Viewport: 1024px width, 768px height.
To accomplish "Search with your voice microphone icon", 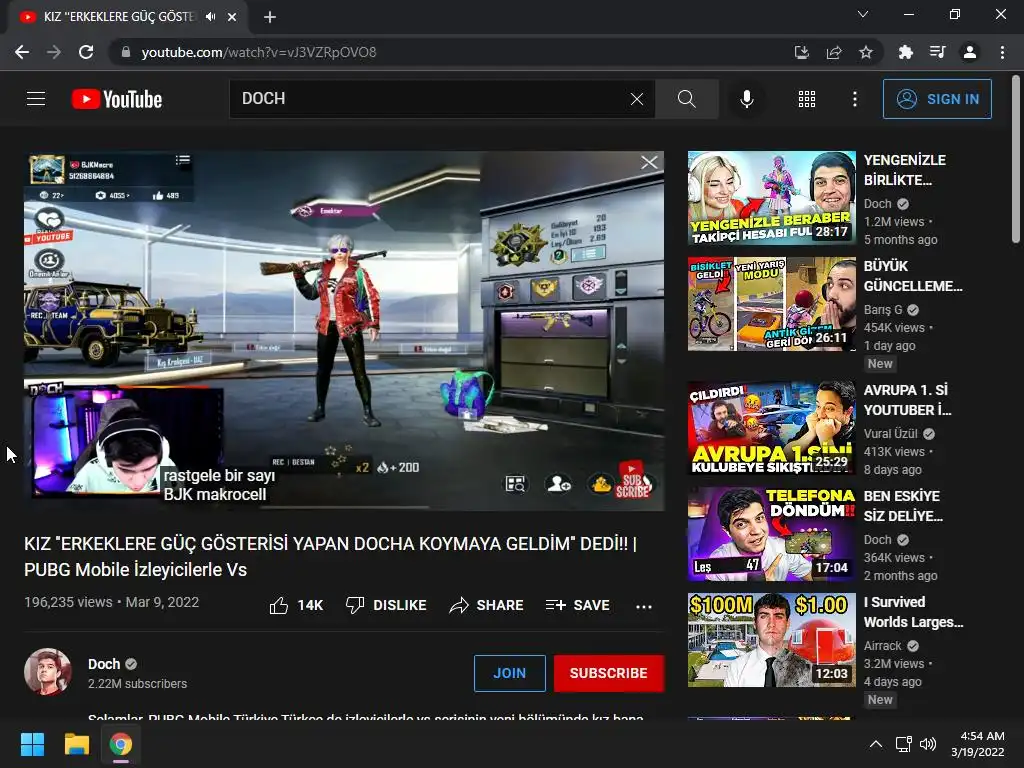I will tap(746, 99).
